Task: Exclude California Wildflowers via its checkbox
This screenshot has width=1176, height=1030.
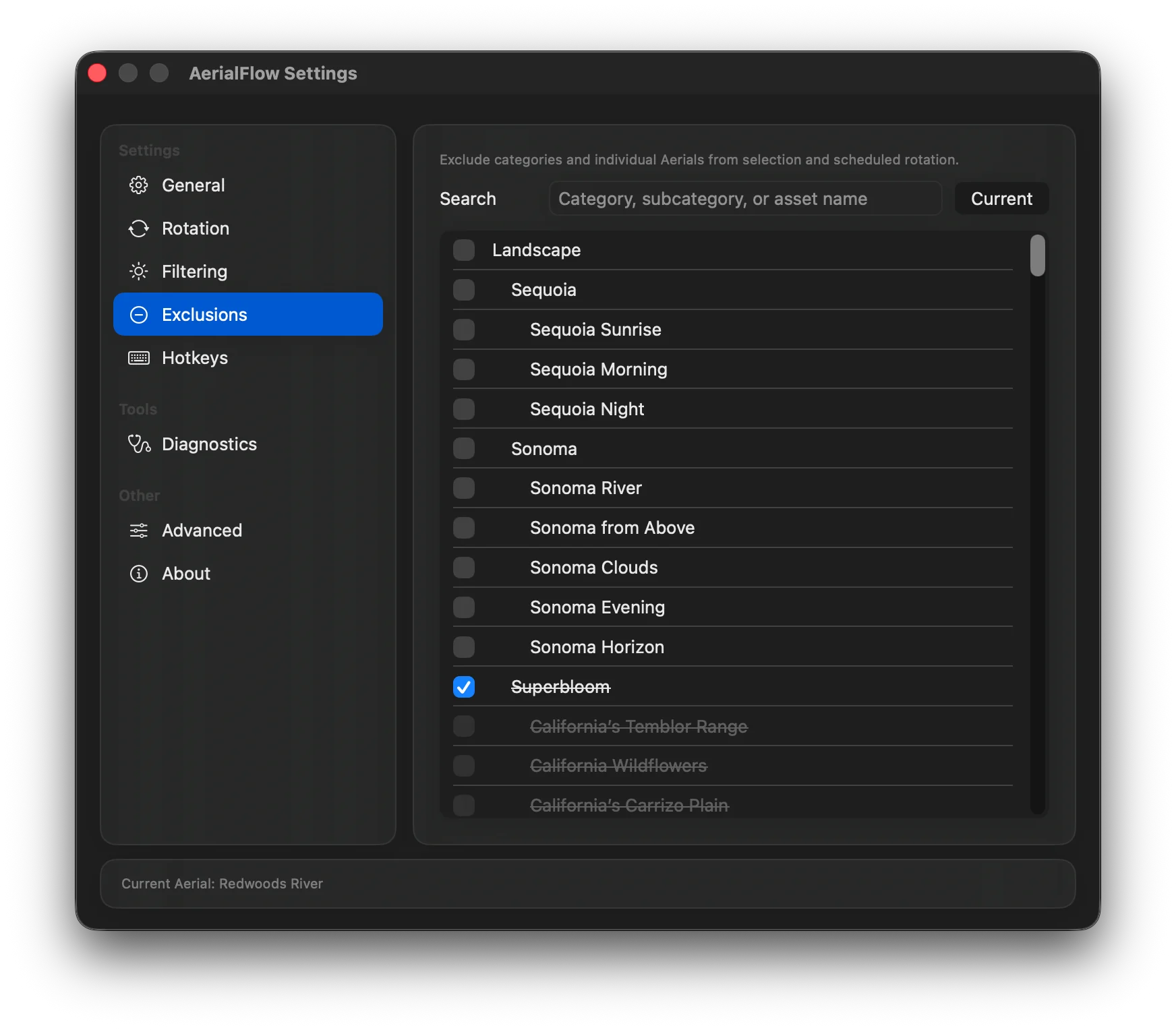Action: 464,766
